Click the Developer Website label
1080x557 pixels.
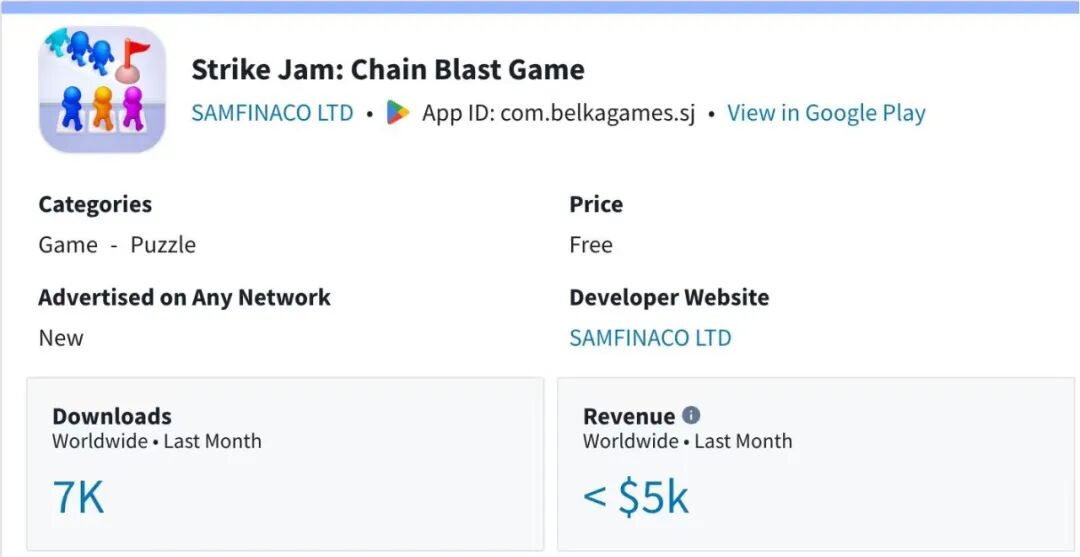coord(669,297)
